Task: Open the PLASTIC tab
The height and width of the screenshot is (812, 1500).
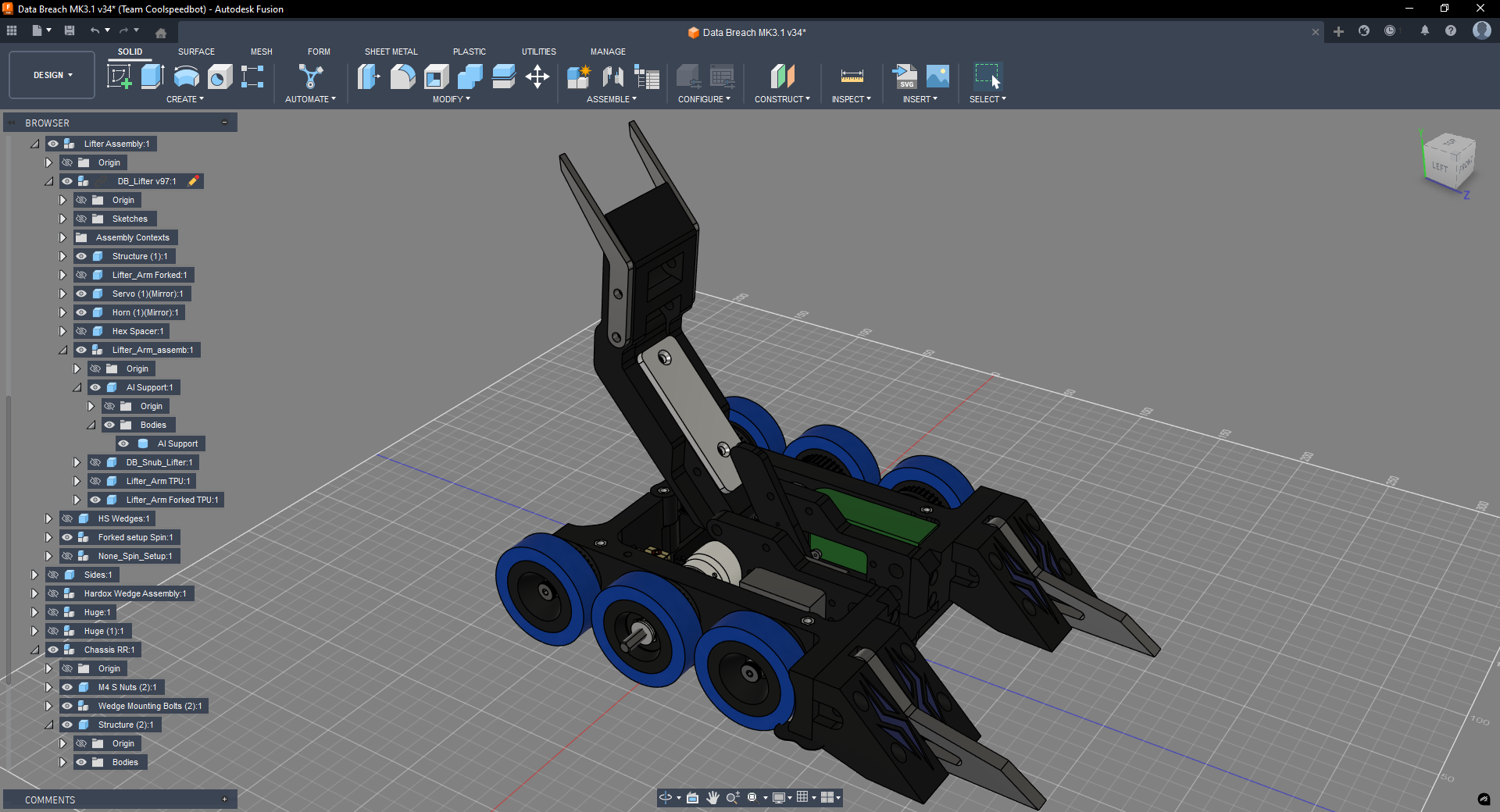Action: 470,52
